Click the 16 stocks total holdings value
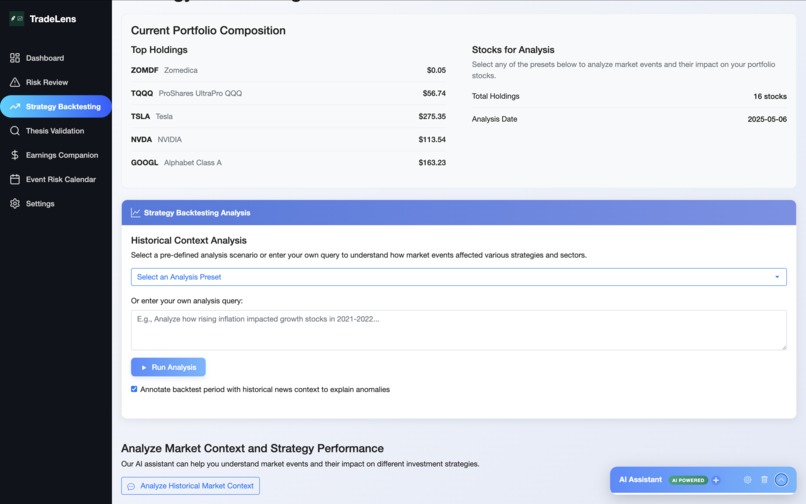Viewport: 806px width, 504px height. (770, 96)
